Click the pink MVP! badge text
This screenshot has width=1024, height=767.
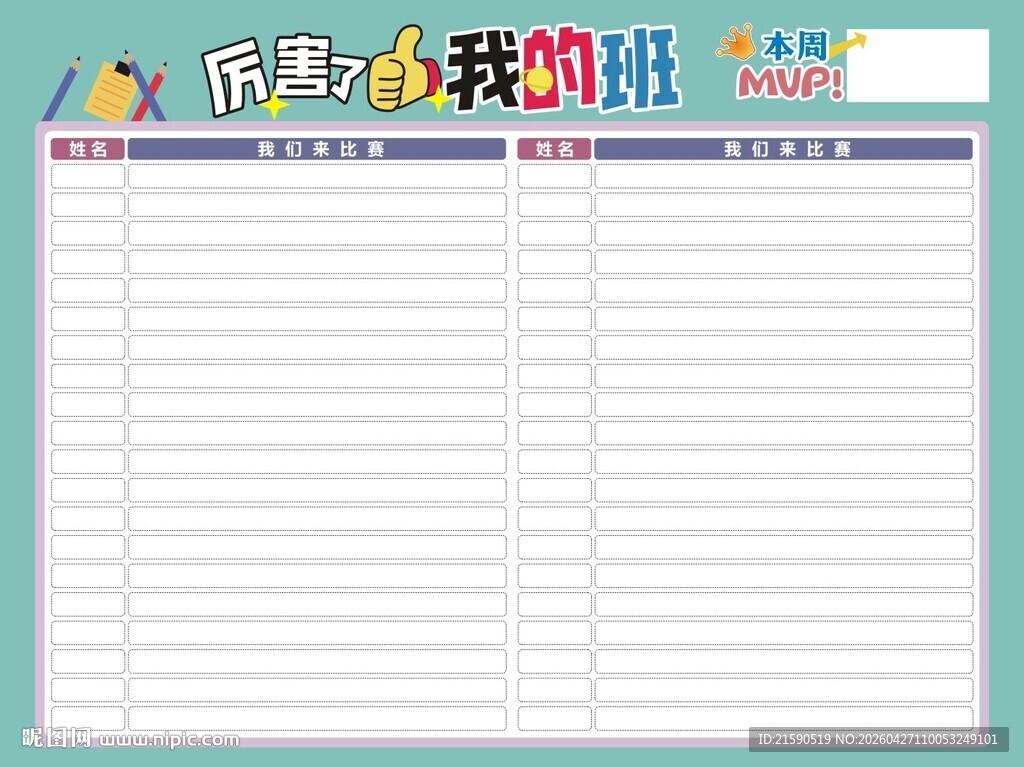tap(790, 82)
